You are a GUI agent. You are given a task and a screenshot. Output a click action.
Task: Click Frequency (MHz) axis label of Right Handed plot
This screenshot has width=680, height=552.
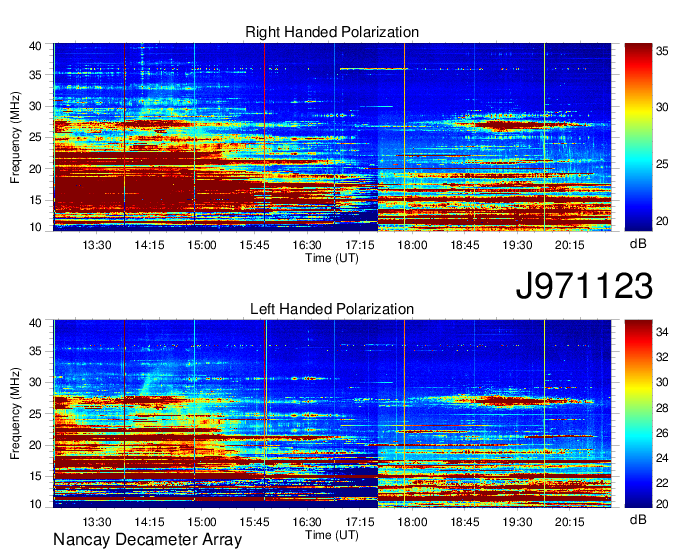[x=15, y=137]
